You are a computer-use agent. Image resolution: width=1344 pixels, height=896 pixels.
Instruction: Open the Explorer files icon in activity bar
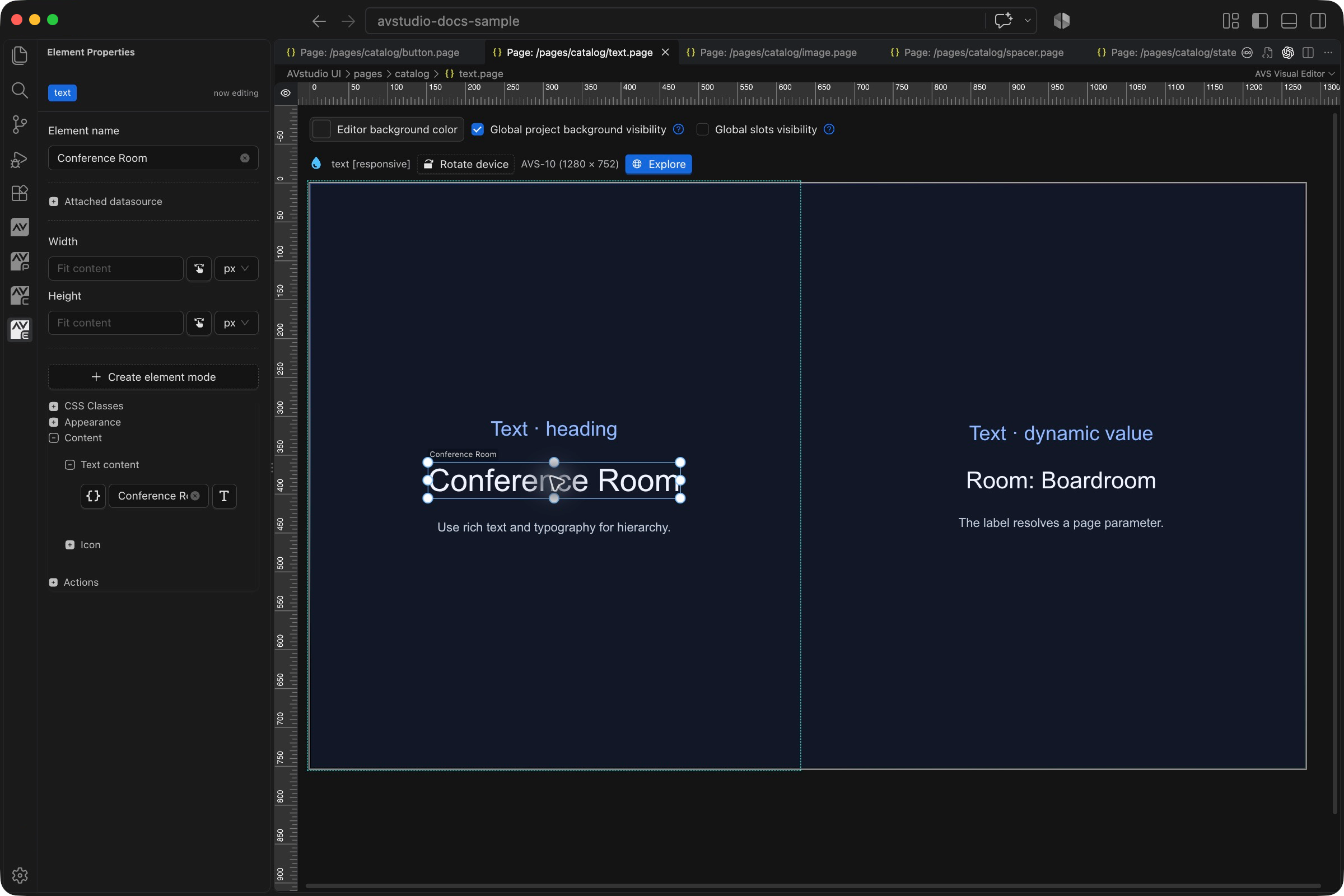pos(20,55)
